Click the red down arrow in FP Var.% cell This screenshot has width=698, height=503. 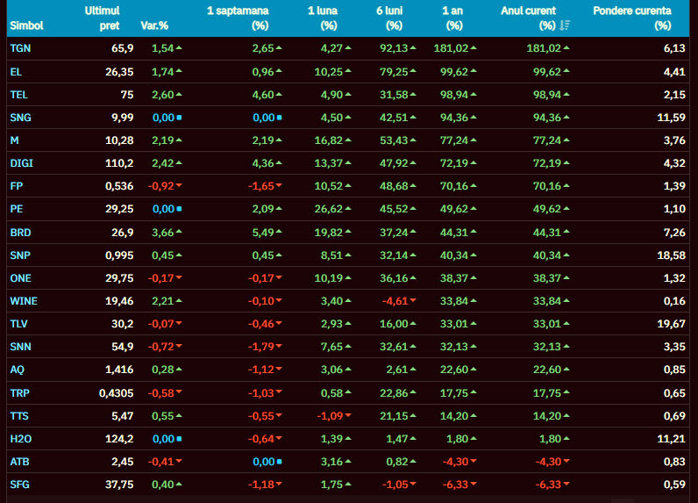click(178, 186)
